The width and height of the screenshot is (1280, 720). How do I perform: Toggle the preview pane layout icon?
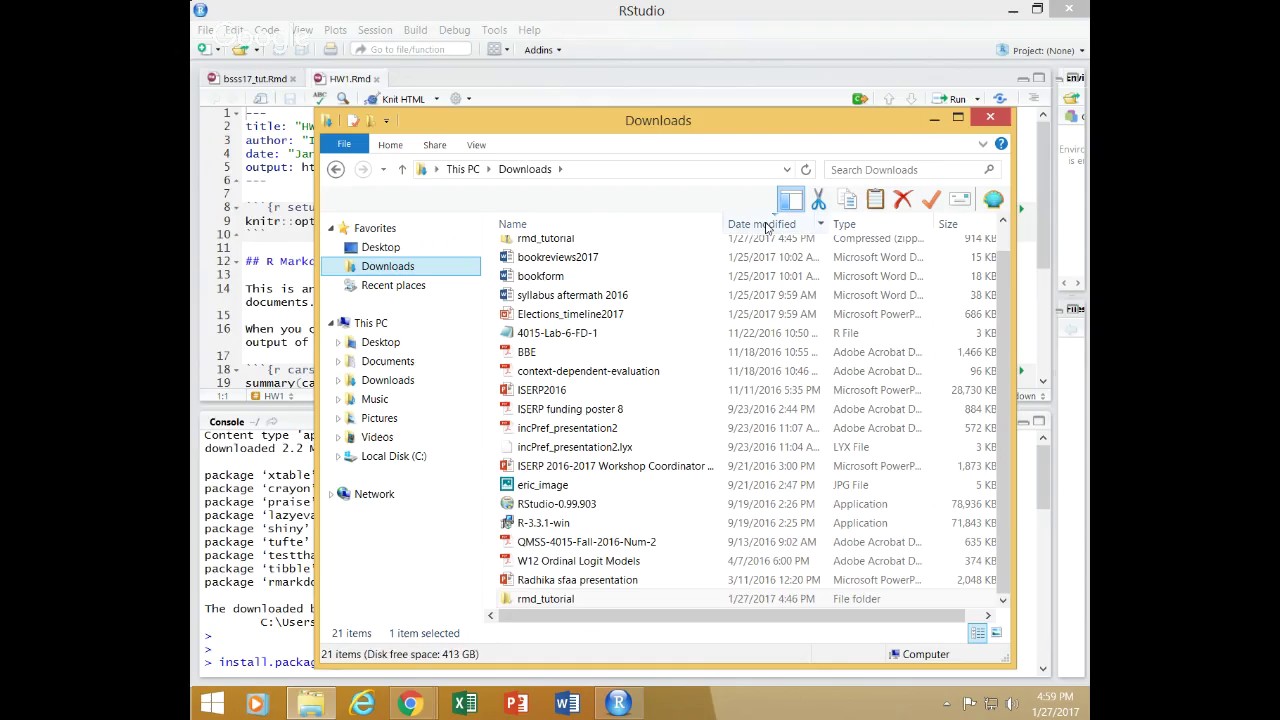pyautogui.click(x=790, y=200)
